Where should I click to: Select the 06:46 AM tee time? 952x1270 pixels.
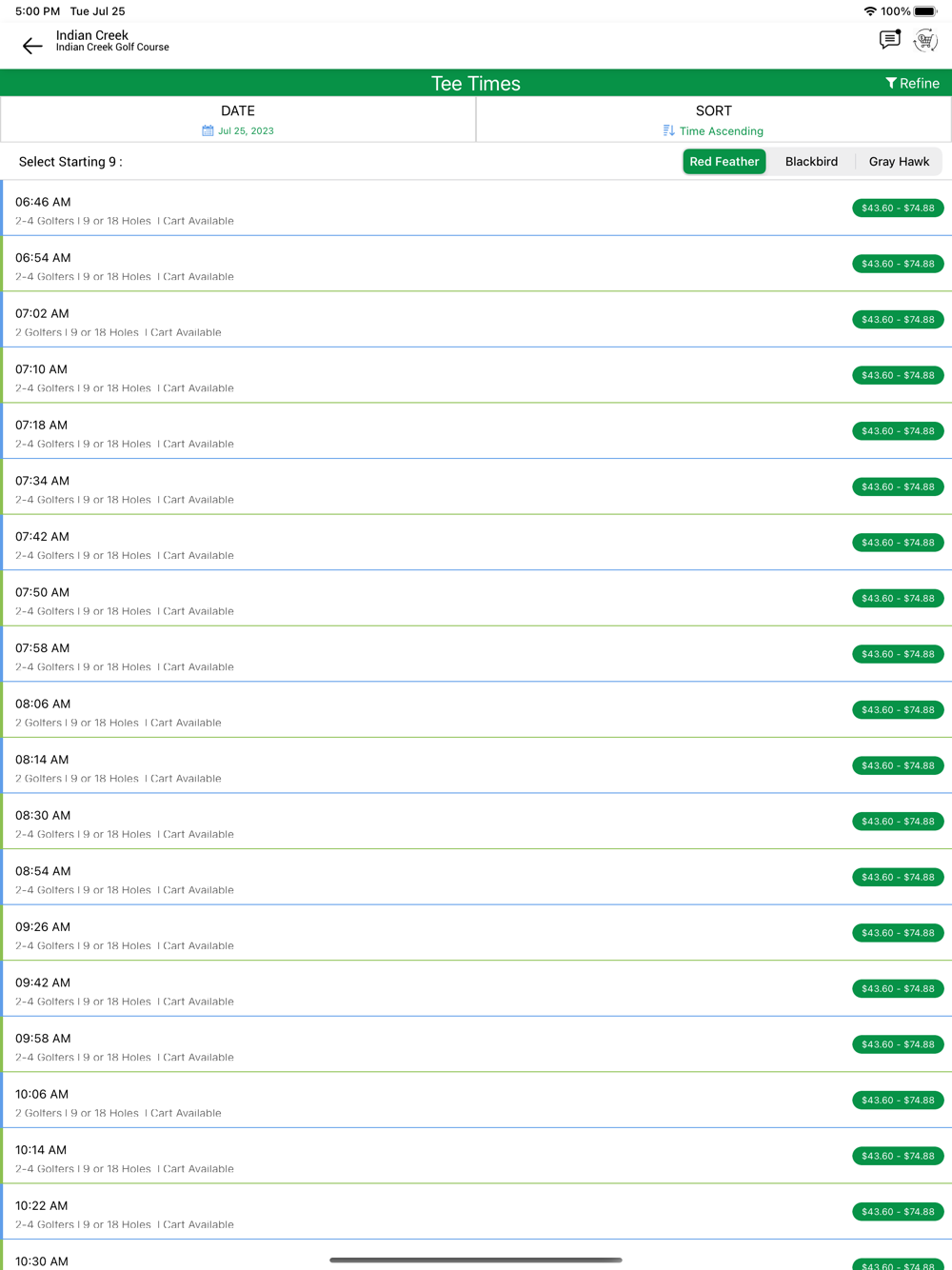pyautogui.click(x=476, y=208)
